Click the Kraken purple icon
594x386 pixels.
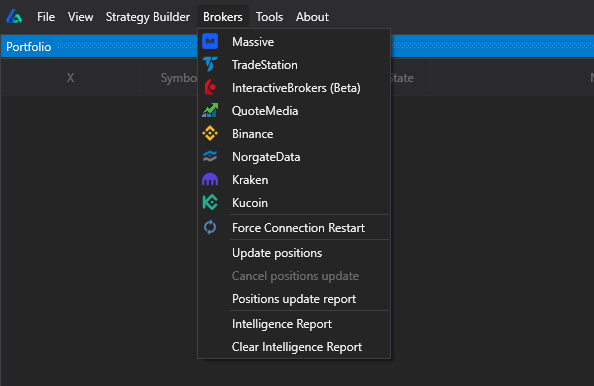(x=210, y=180)
